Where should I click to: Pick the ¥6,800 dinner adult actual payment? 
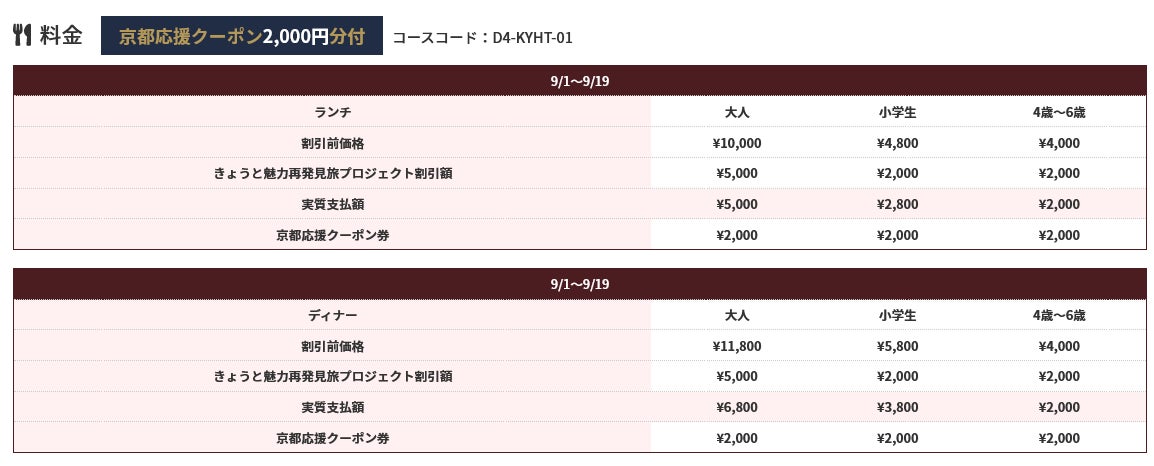tap(737, 407)
